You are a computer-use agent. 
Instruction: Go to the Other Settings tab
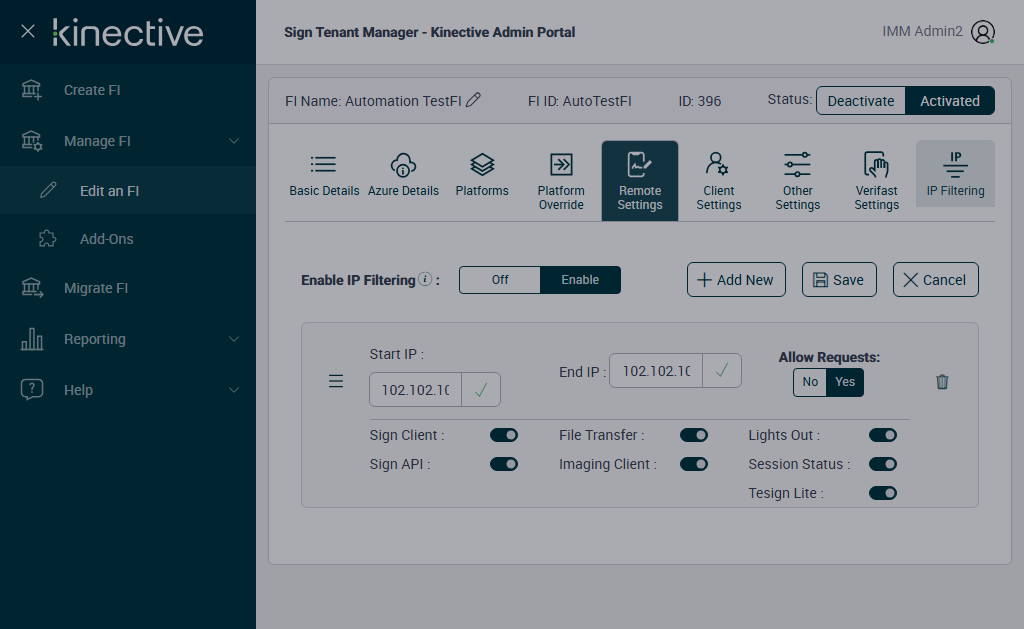[x=797, y=181]
